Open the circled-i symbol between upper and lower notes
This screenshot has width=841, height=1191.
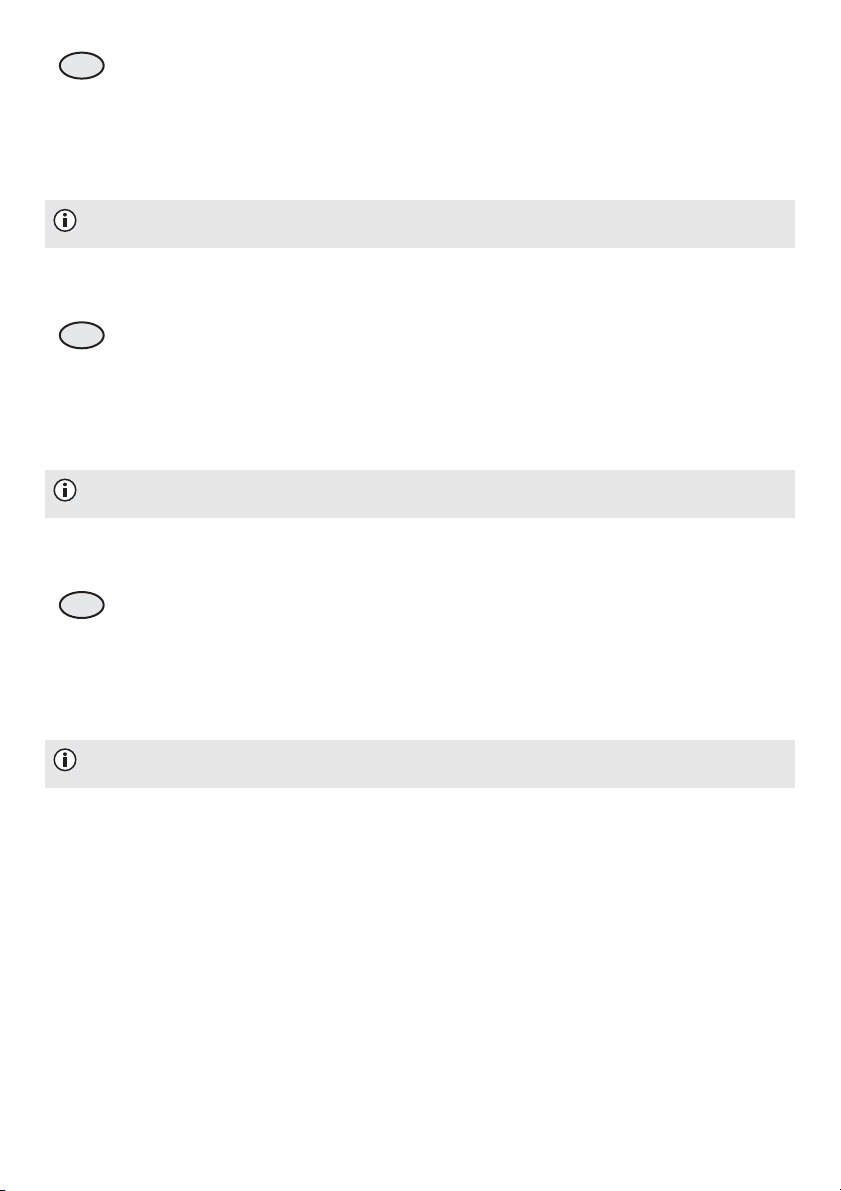coord(65,491)
